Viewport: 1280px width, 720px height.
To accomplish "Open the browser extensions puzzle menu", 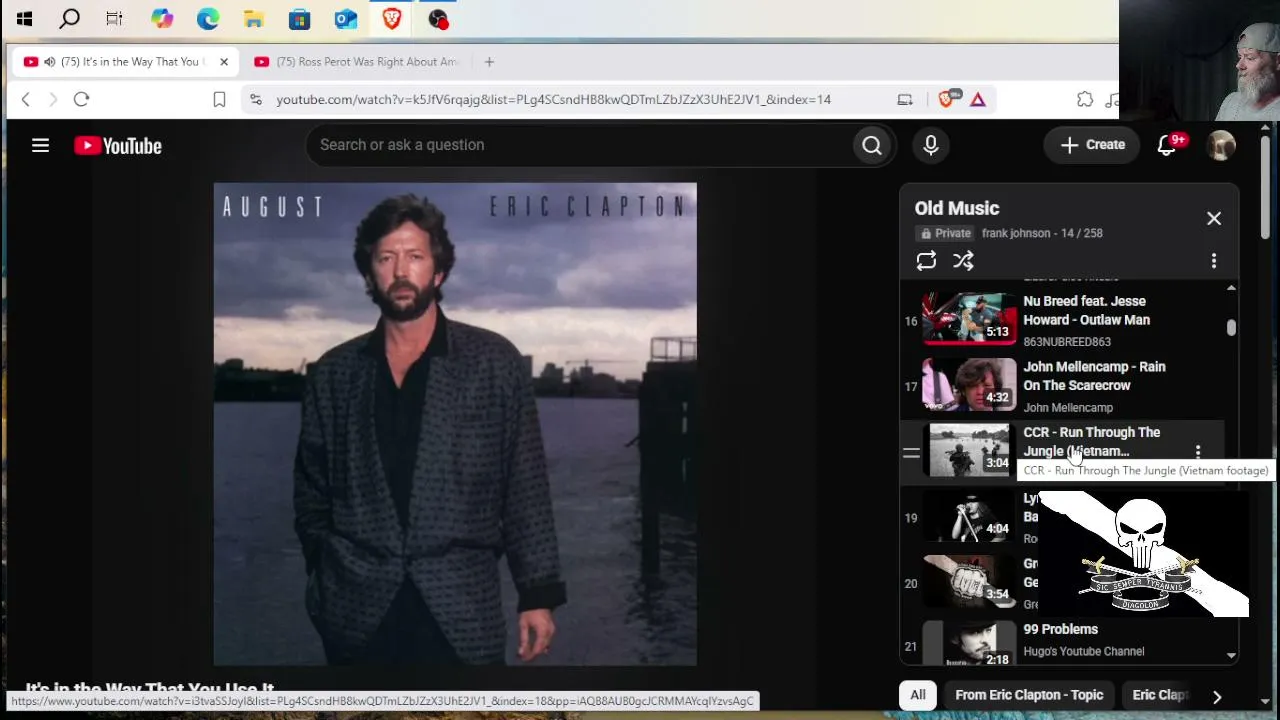I will point(1085,99).
